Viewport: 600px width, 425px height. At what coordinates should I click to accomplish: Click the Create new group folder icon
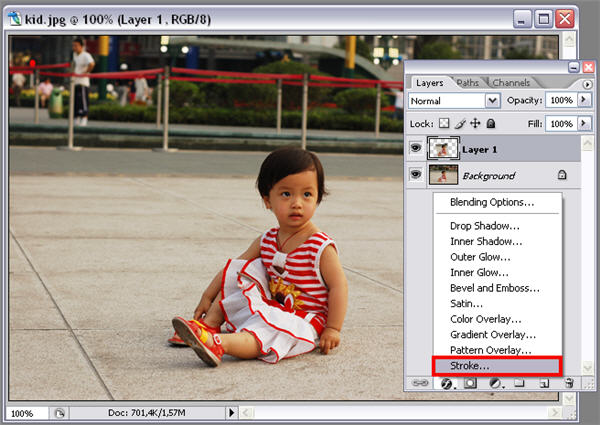519,383
